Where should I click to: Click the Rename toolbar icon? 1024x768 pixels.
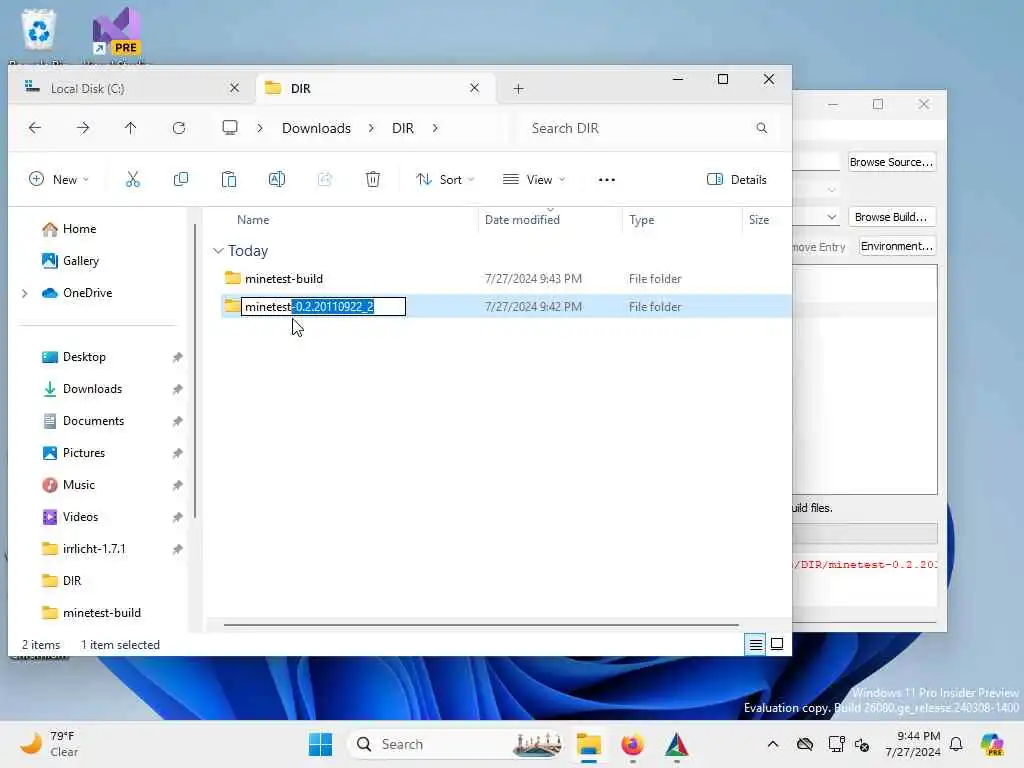pos(277,179)
